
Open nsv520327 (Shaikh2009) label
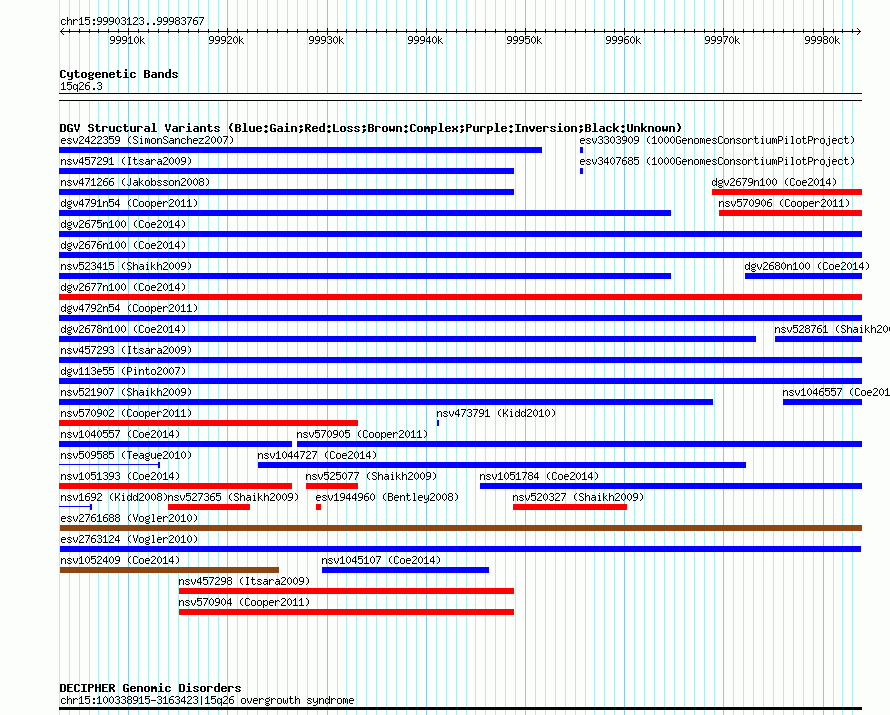(x=578, y=497)
